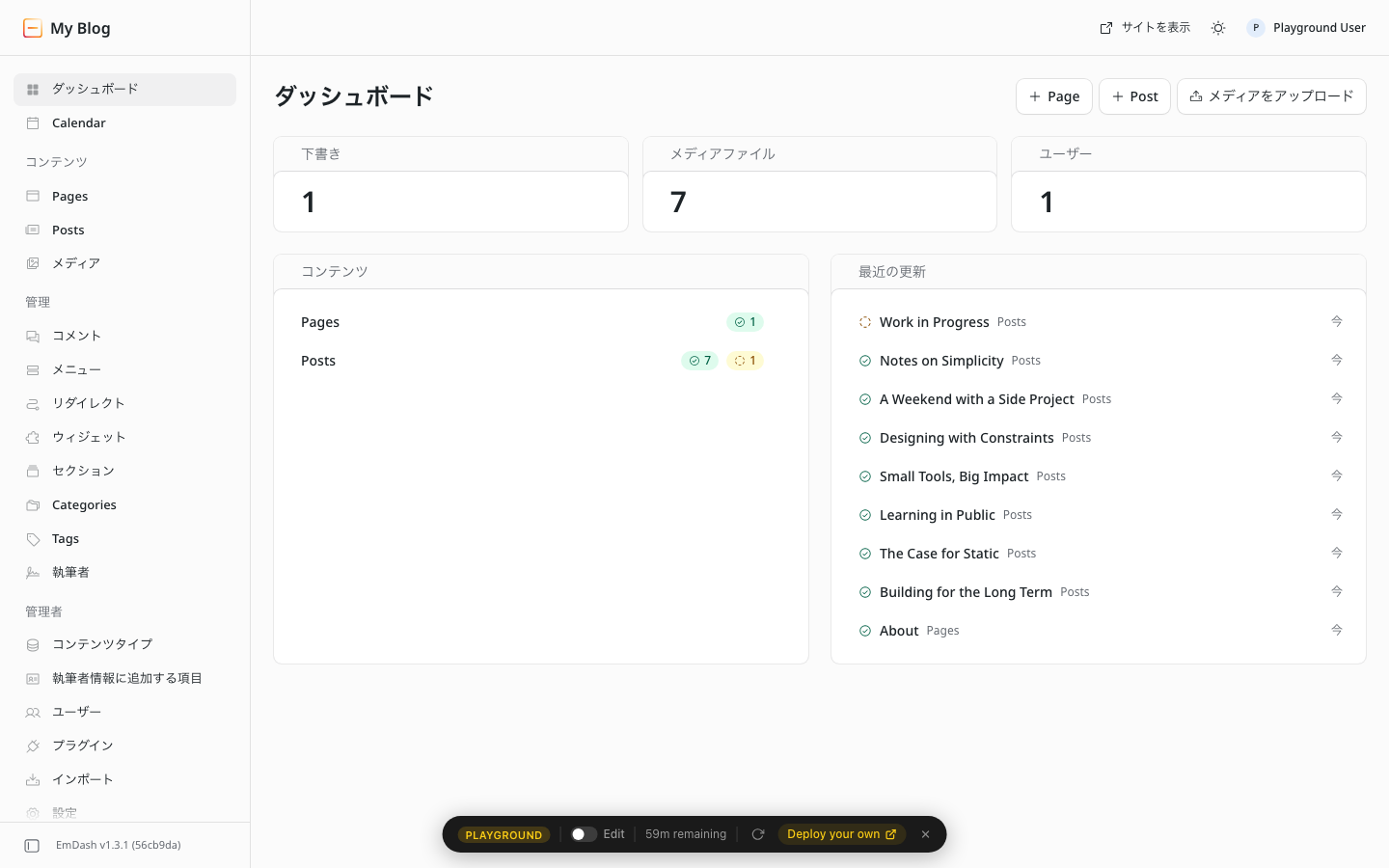Click the My Blog logo icon
1389x868 pixels.
point(33,28)
